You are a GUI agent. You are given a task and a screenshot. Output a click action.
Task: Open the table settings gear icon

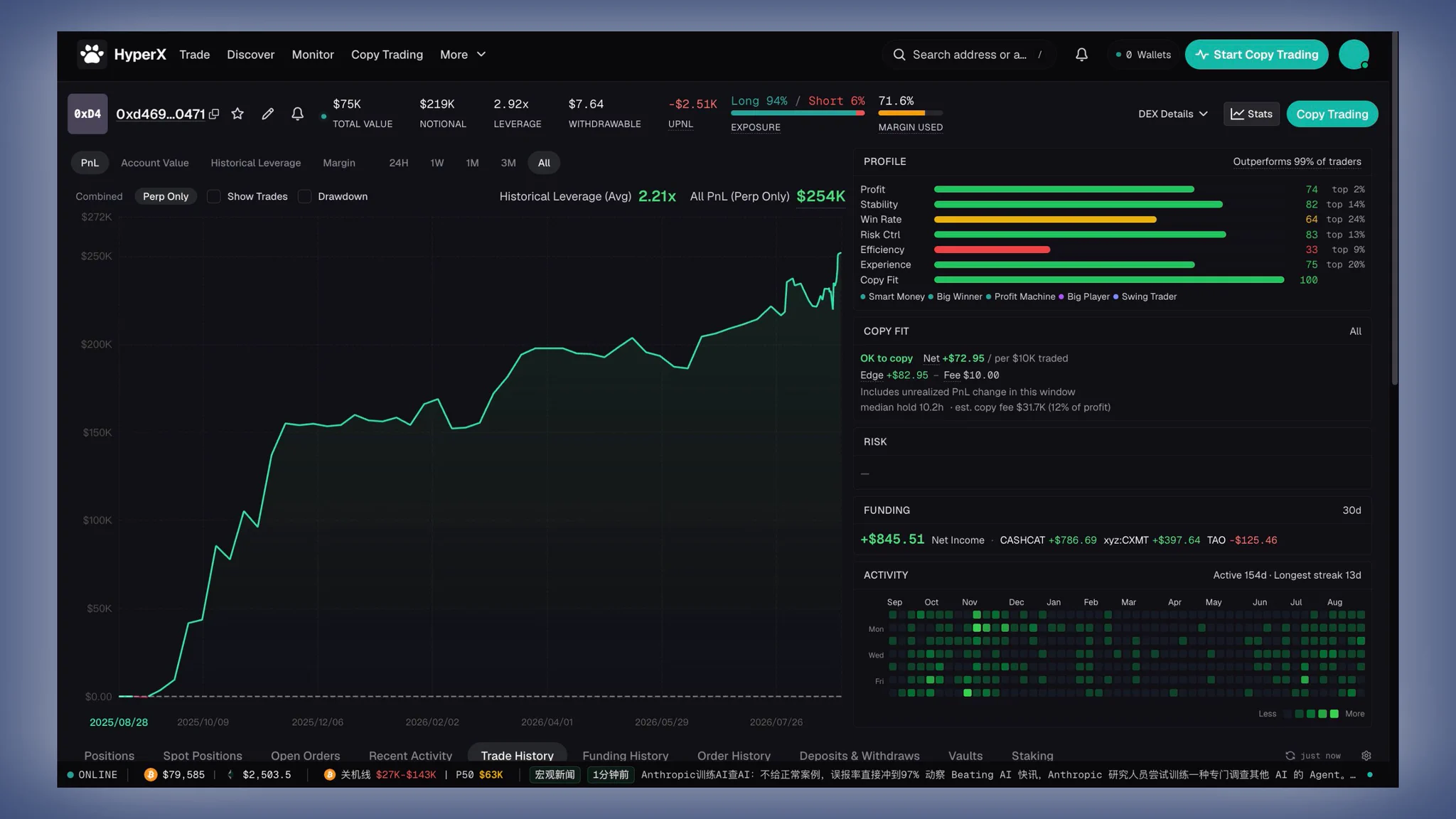pos(1366,756)
